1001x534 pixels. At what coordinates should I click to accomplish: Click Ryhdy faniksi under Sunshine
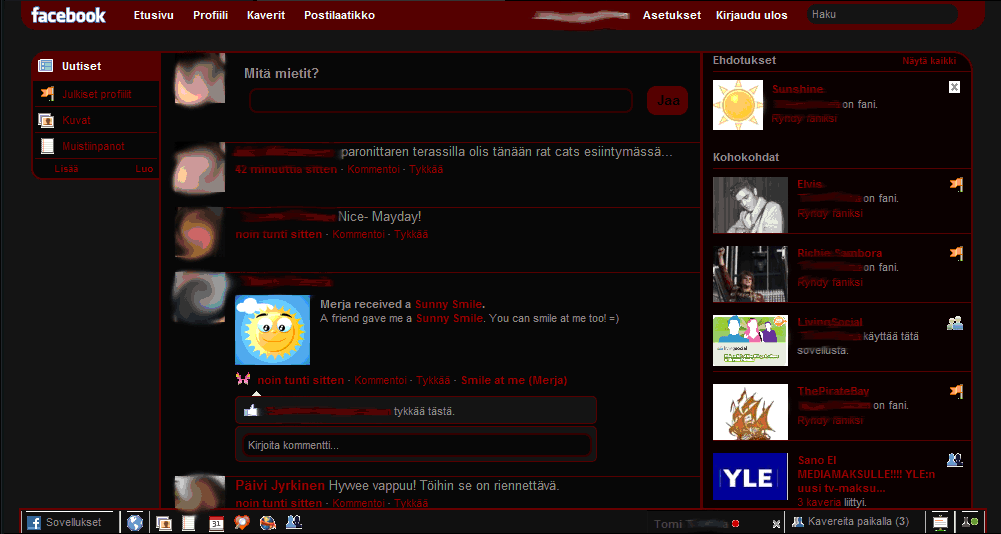pos(804,119)
